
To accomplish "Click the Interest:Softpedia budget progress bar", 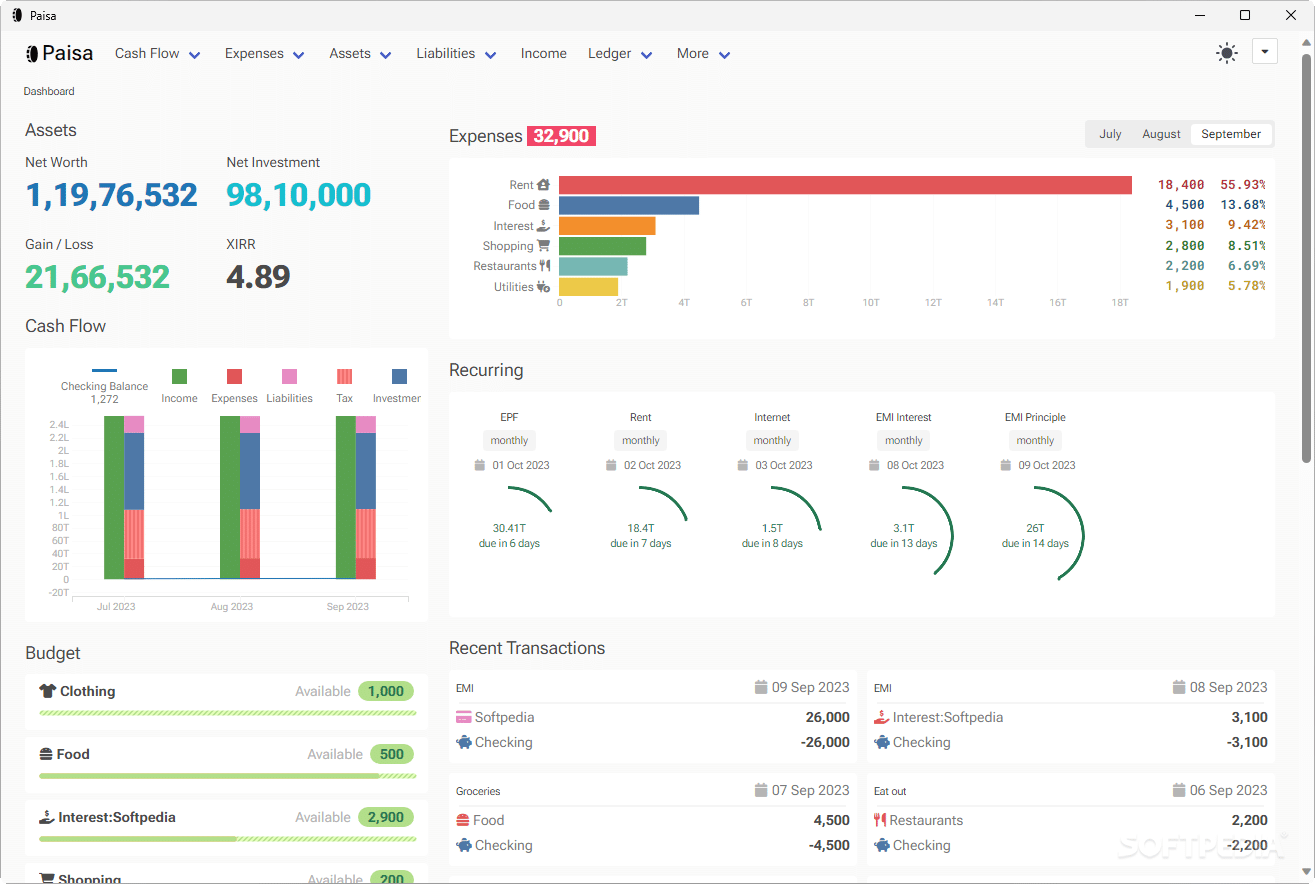I will coord(227,839).
